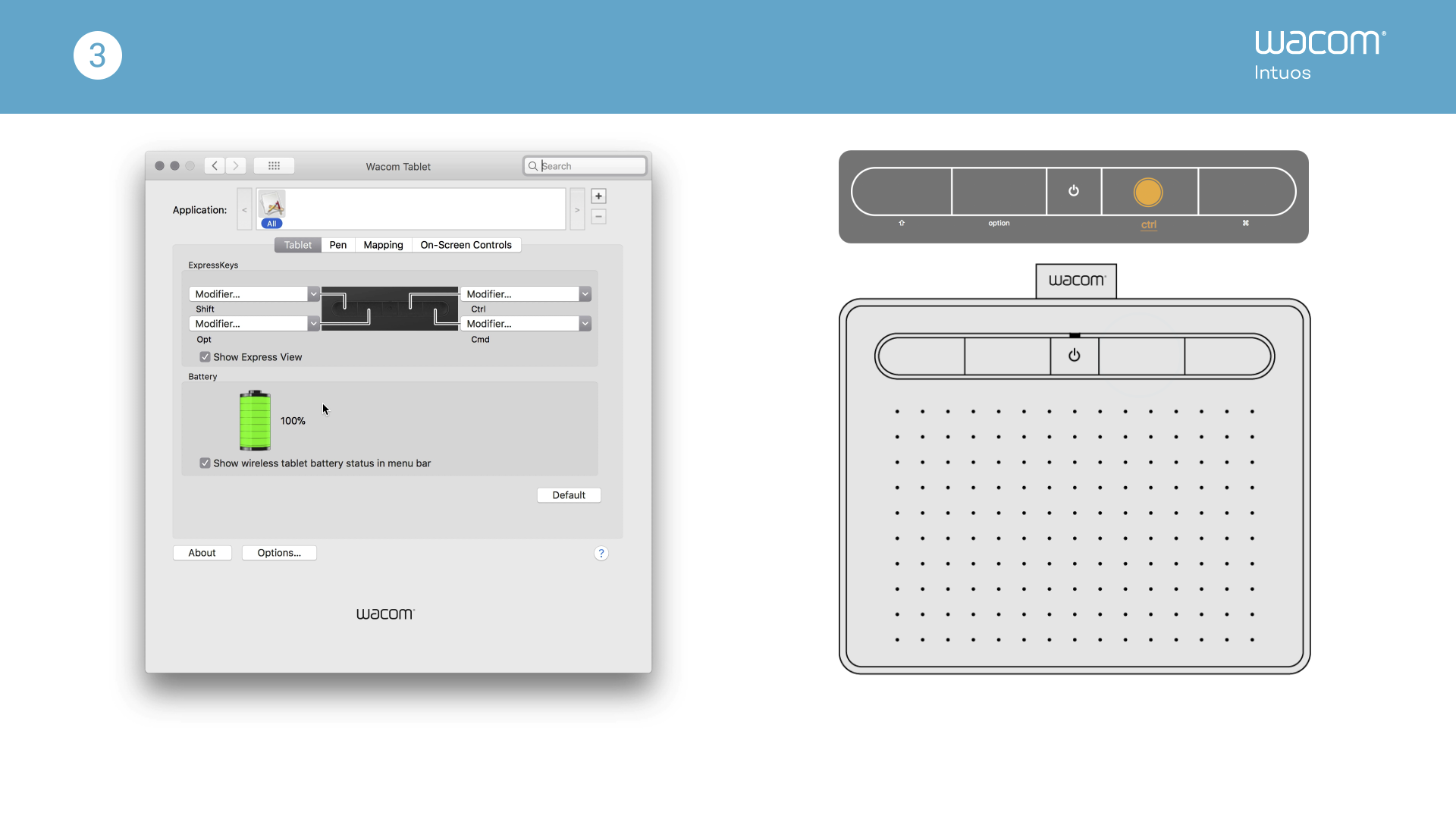1456x819 pixels.
Task: Click the search input field
Action: 585,166
